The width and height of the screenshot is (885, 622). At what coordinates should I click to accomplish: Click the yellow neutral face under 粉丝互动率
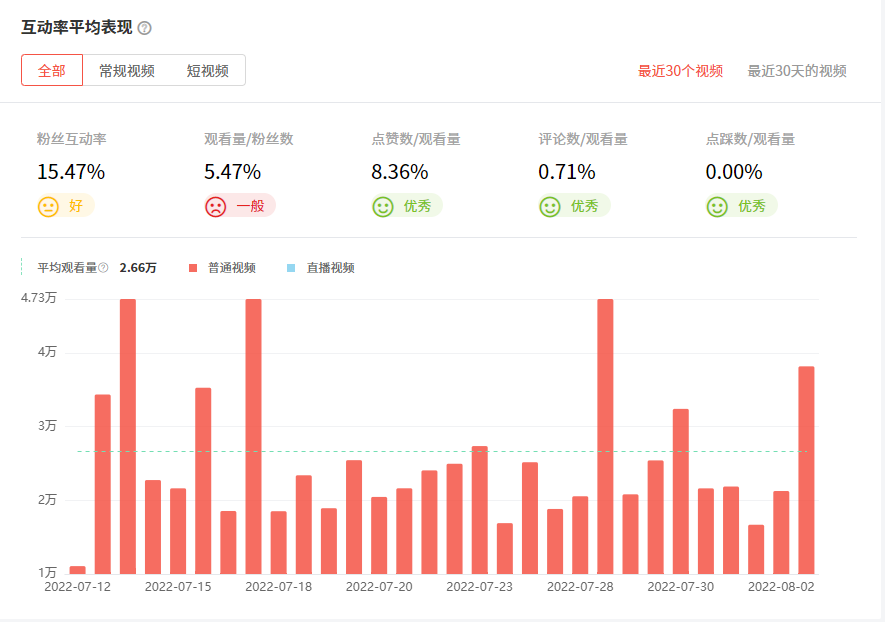[48, 207]
